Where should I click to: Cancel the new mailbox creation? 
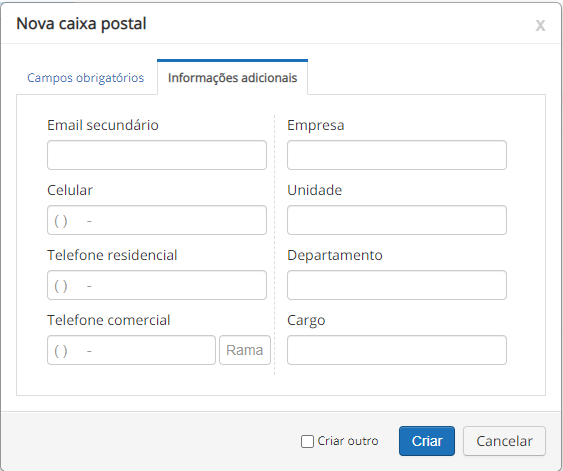504,441
